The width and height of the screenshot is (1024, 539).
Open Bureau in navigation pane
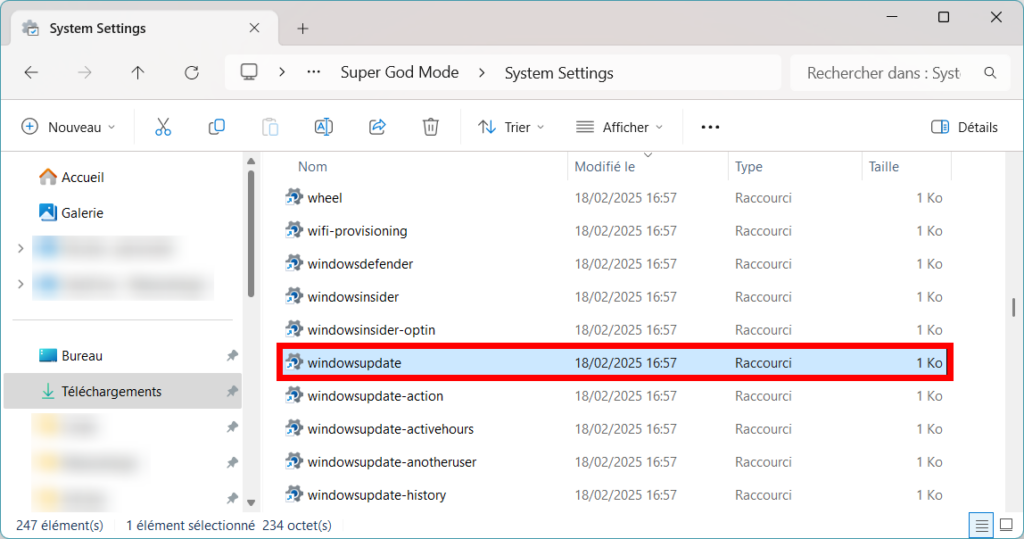coord(71,355)
